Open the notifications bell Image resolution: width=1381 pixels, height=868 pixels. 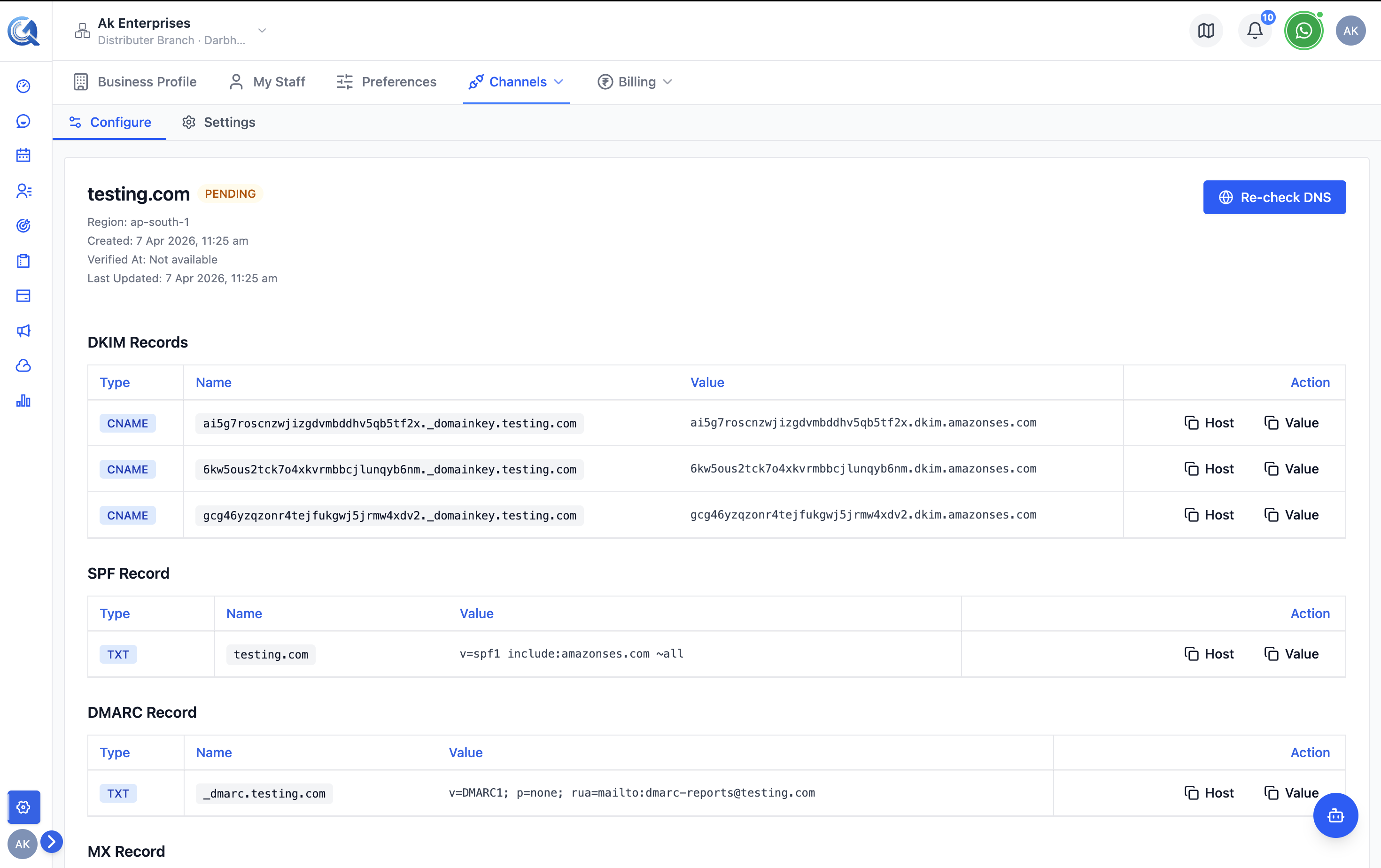click(1255, 31)
